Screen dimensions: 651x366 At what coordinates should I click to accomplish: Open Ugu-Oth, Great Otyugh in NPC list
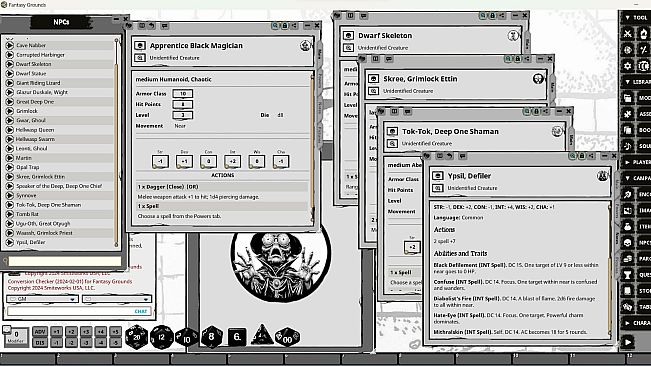[59, 224]
